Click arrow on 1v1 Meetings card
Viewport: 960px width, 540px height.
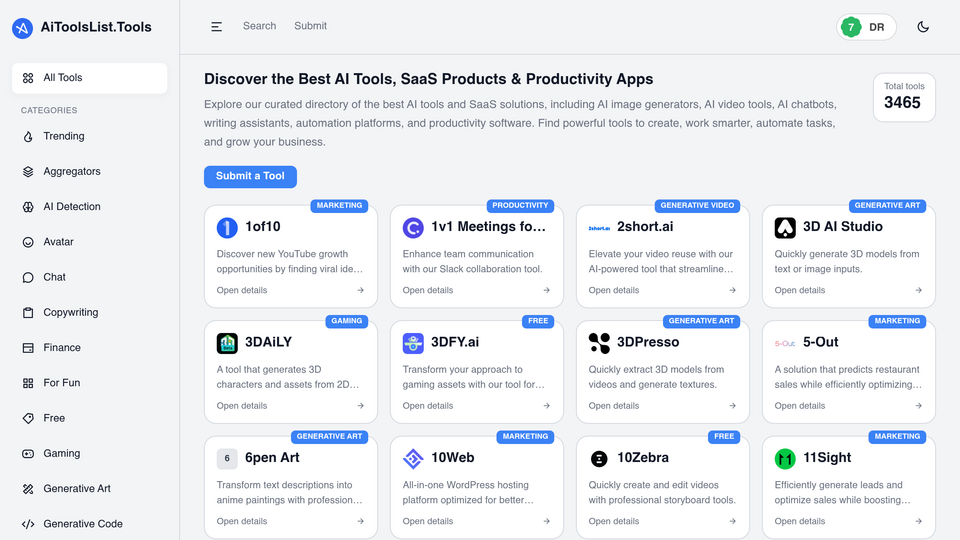click(x=547, y=290)
